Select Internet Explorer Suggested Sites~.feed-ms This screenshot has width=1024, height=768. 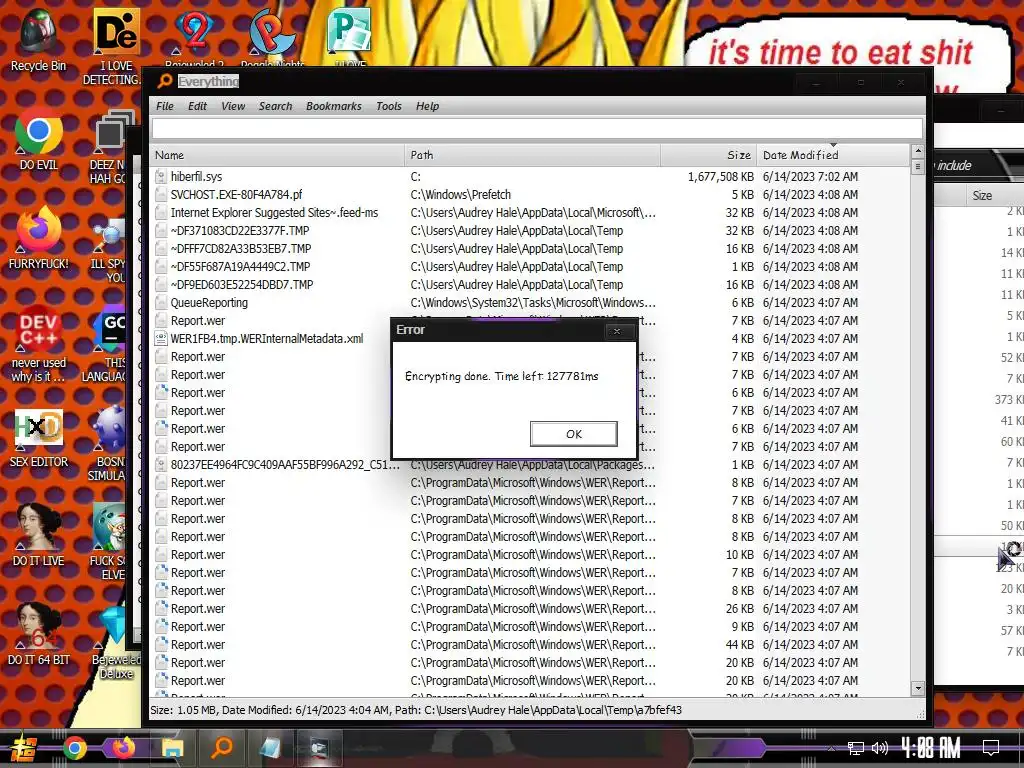point(274,212)
